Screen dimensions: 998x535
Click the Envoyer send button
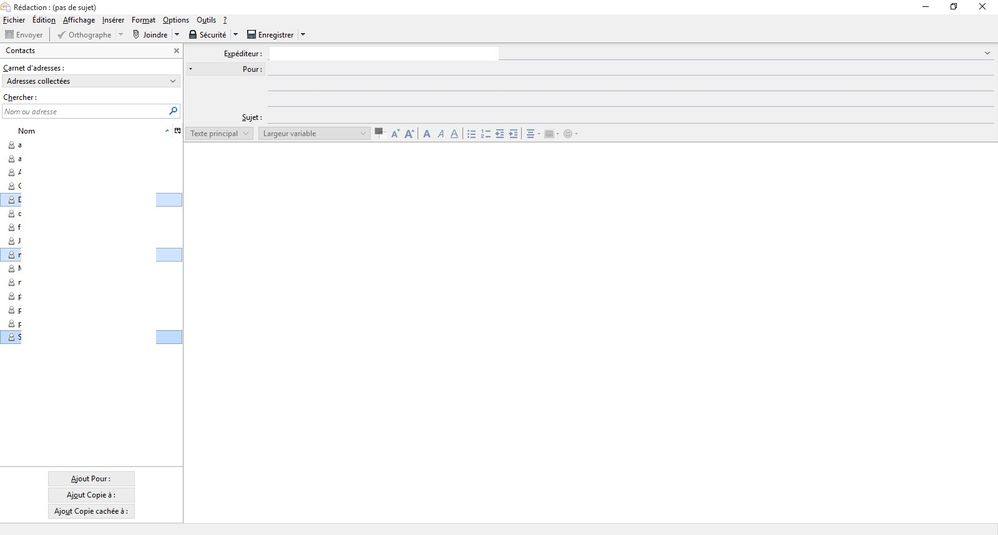[24, 35]
